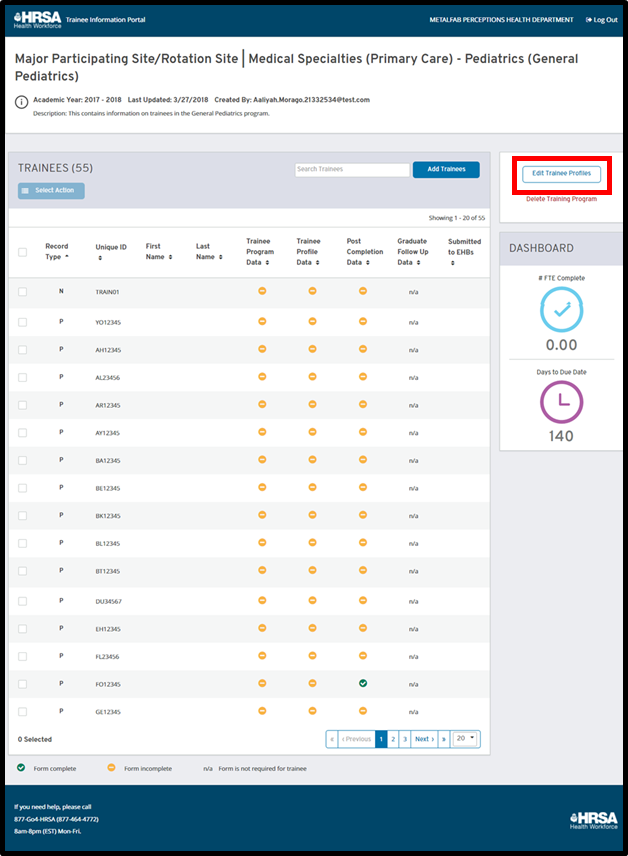Image resolution: width=628 pixels, height=856 pixels.
Task: Click Delete Training Program link
Action: pos(561,199)
